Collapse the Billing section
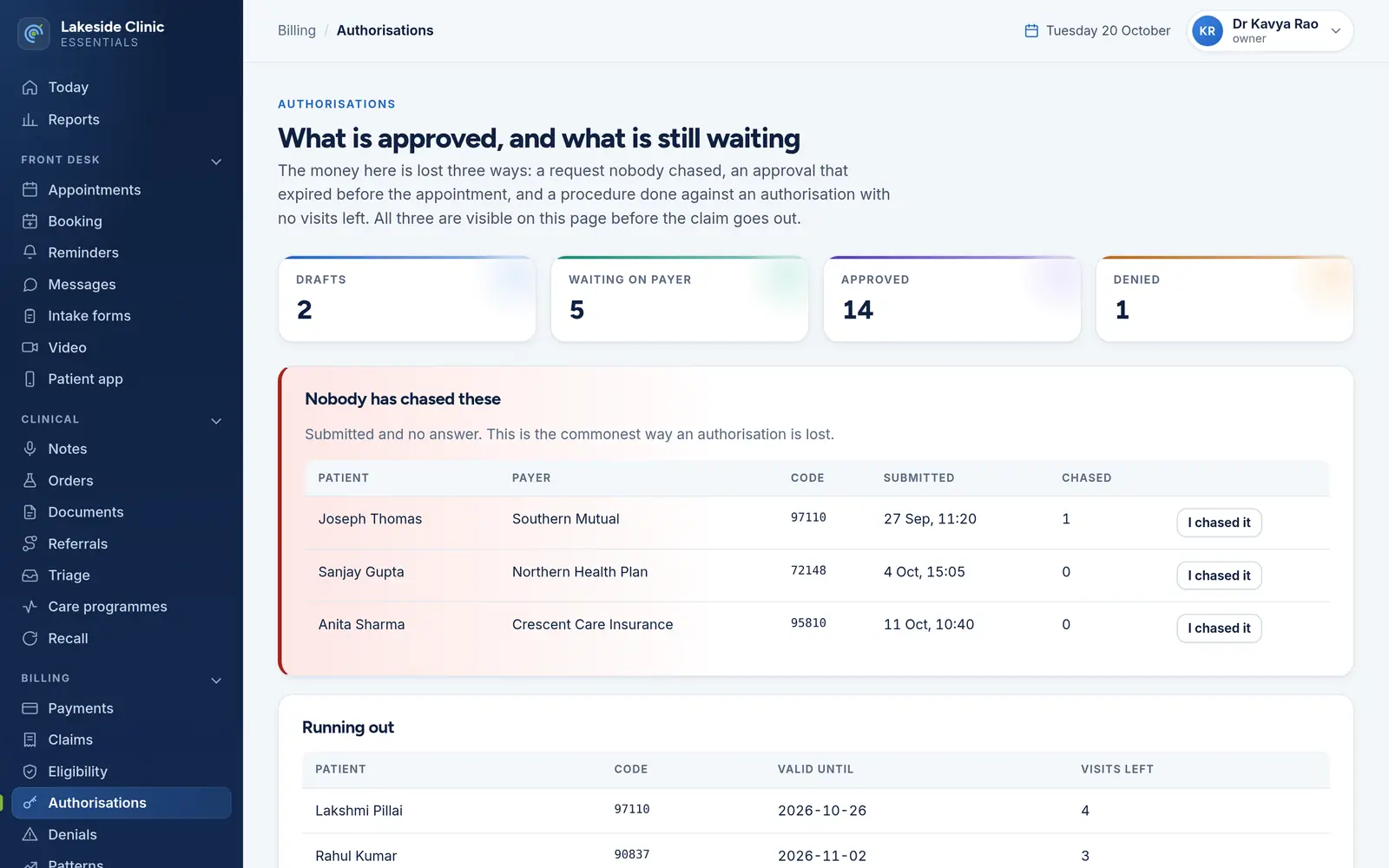The width and height of the screenshot is (1389, 868). (216, 680)
